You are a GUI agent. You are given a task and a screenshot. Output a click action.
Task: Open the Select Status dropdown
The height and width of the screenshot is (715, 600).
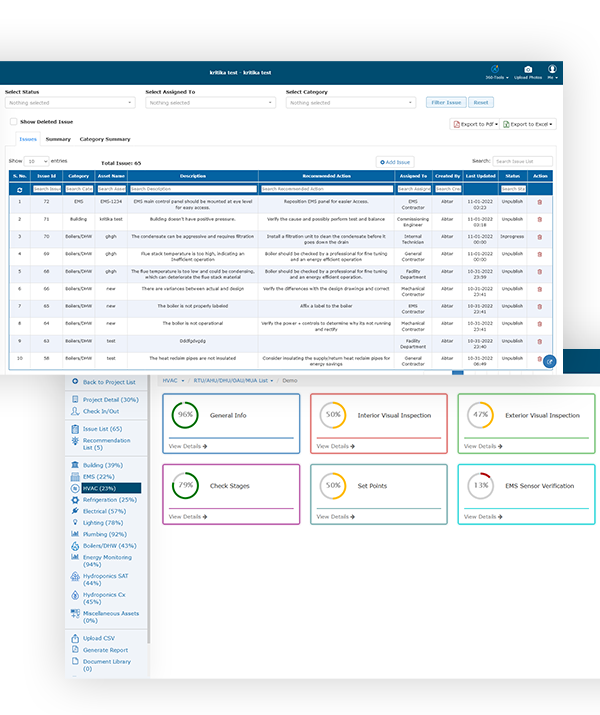pyautogui.click(x=70, y=103)
